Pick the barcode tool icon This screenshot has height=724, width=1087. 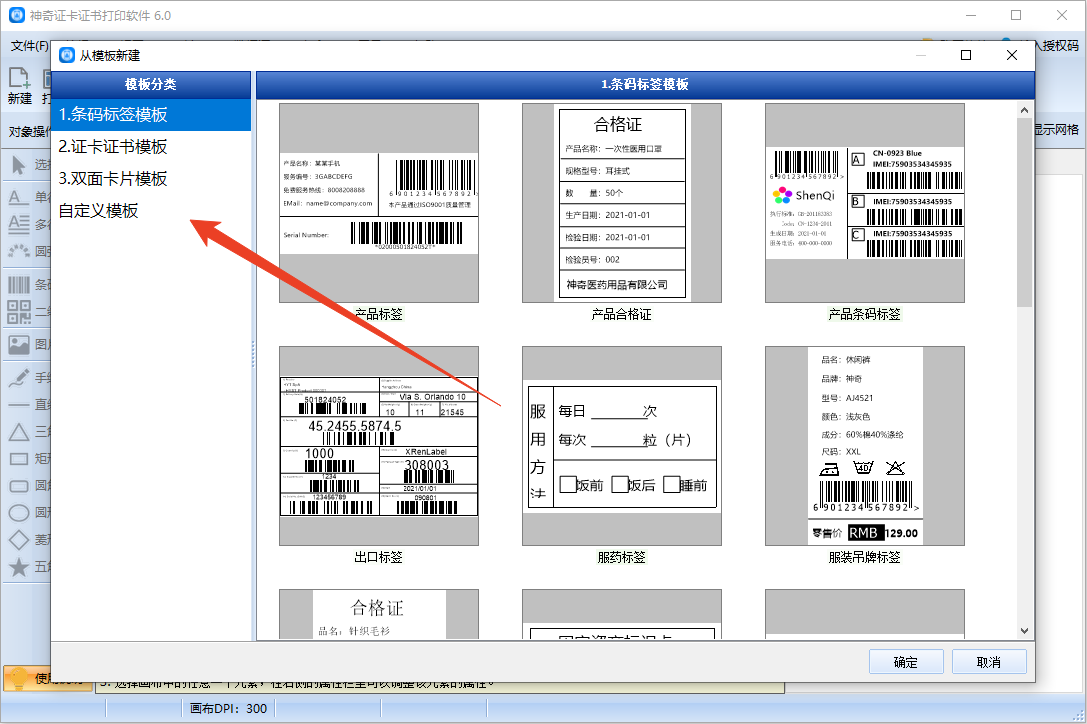[19, 285]
